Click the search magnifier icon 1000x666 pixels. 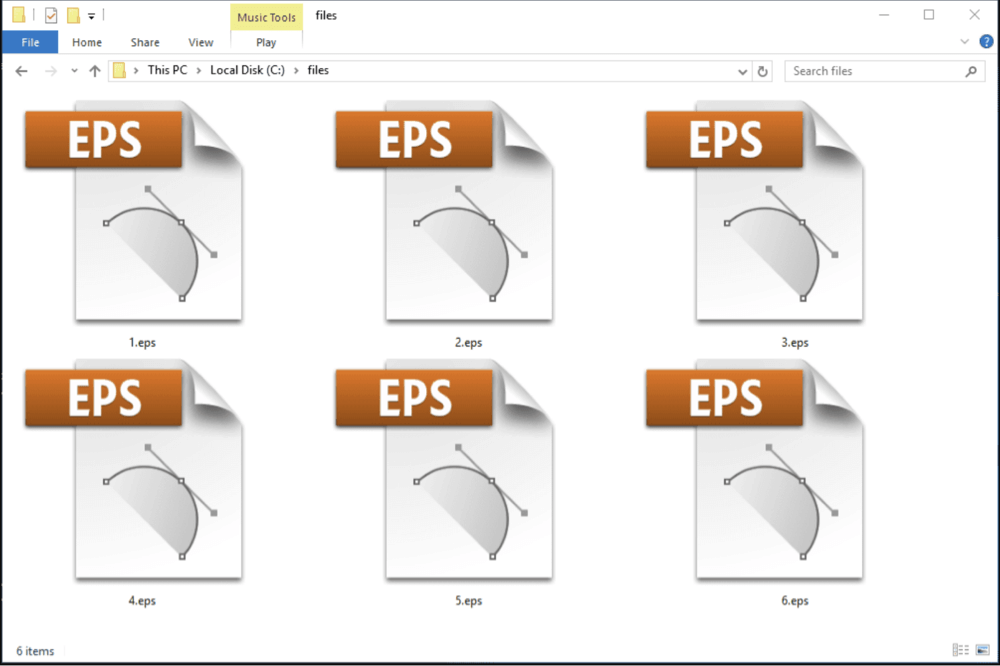click(970, 71)
